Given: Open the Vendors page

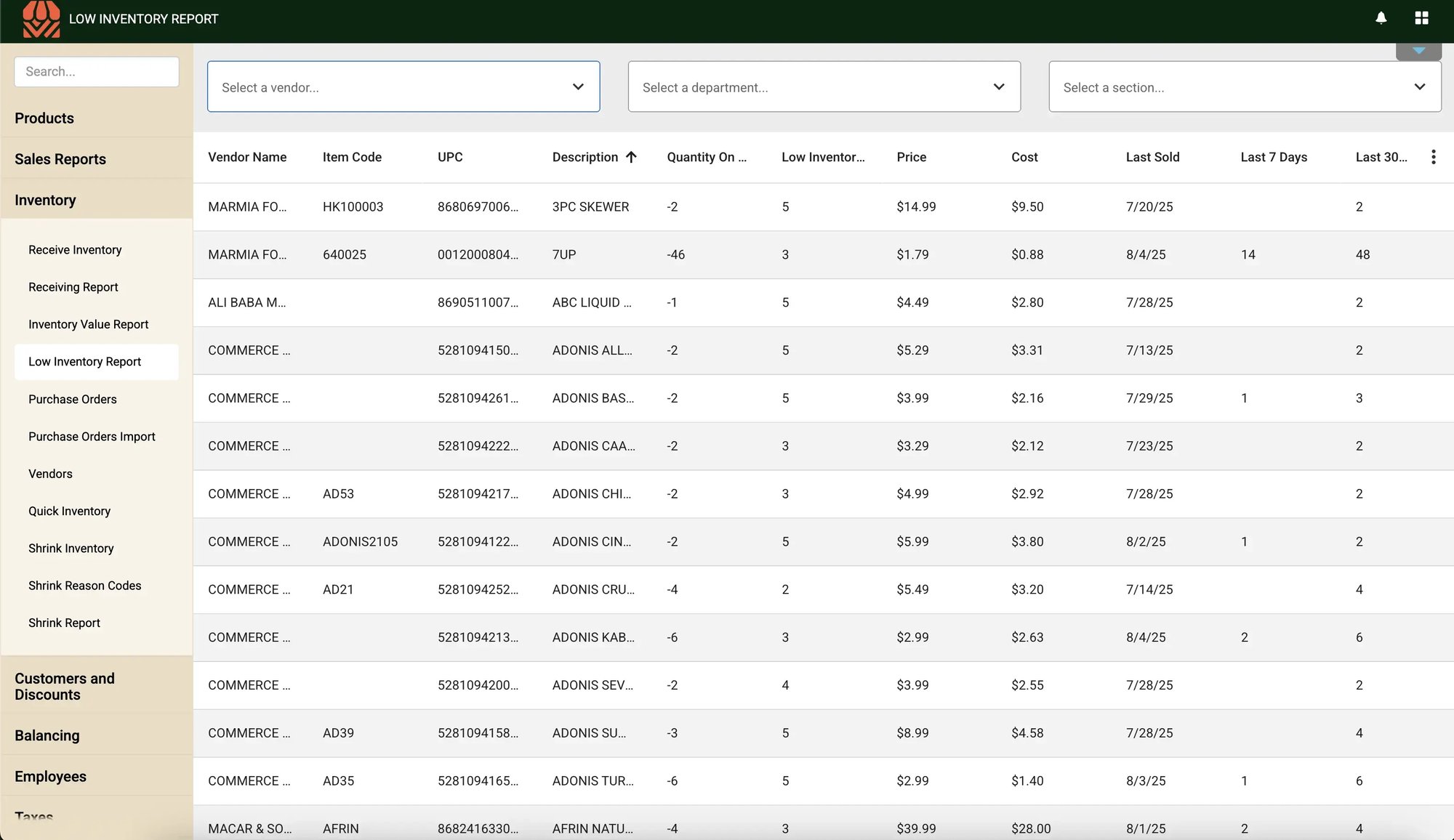Looking at the screenshot, I should pyautogui.click(x=50, y=473).
